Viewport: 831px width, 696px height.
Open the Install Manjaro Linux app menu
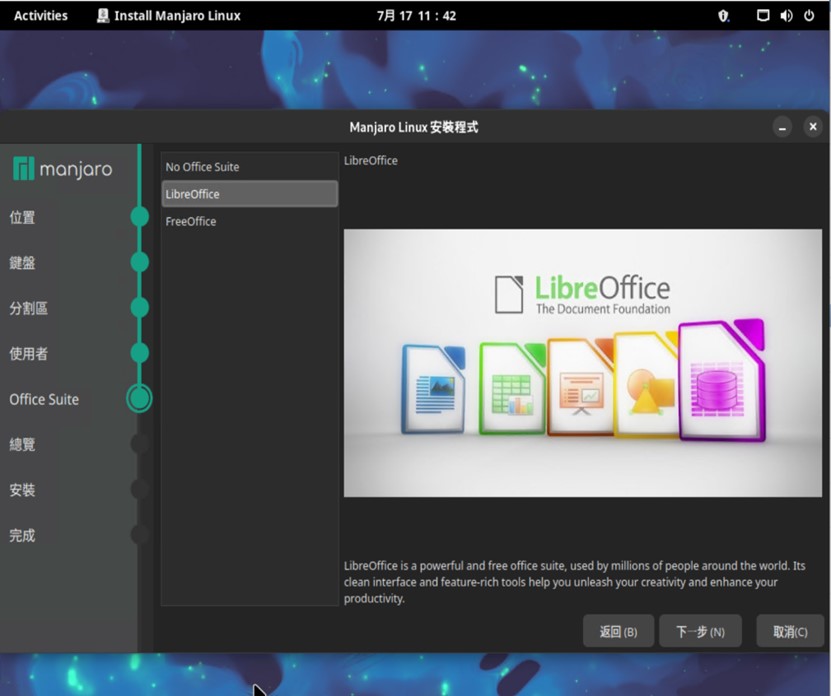169,16
